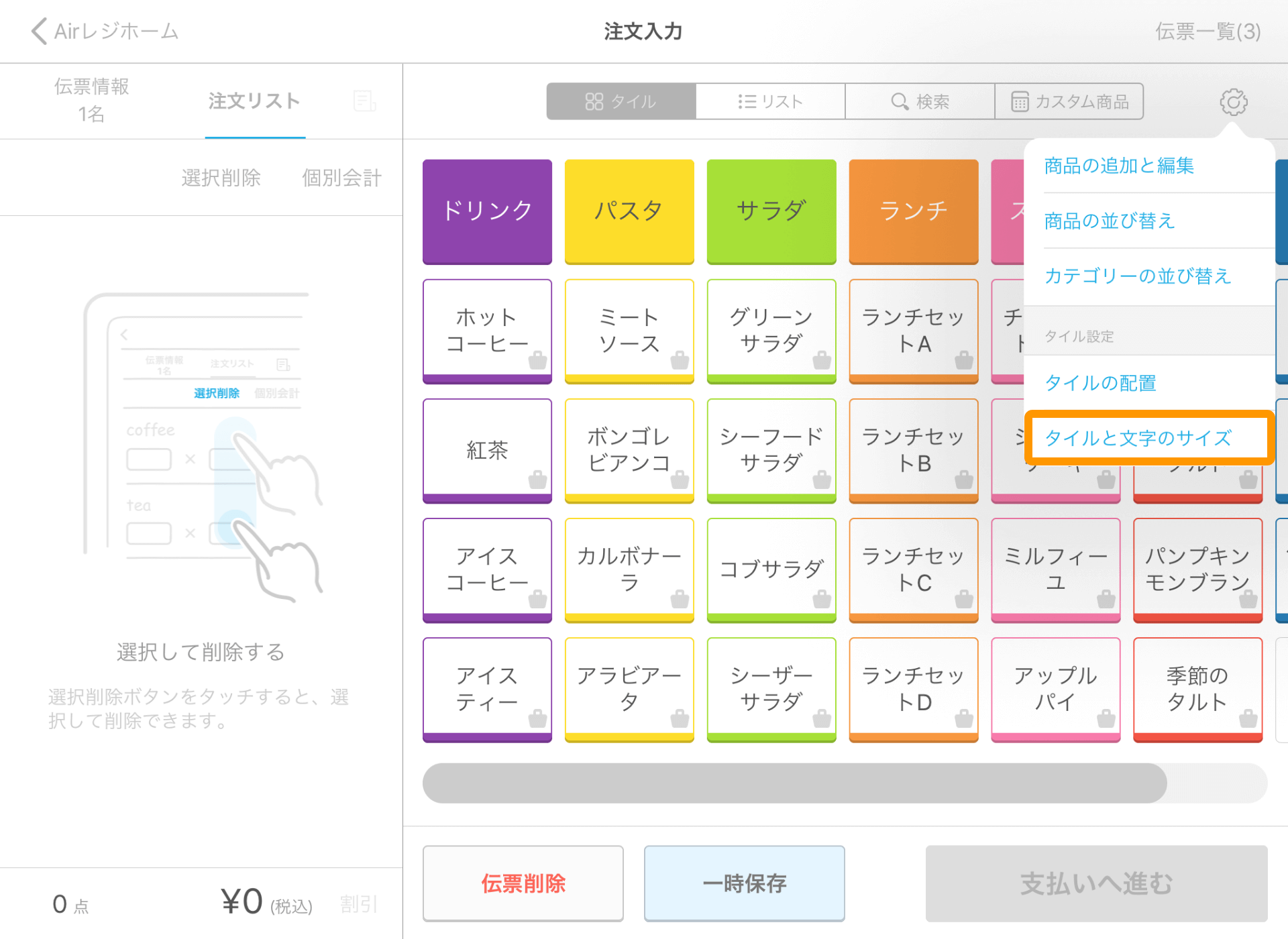Add ホットコーヒー to the order
The height and width of the screenshot is (939, 1288).
(488, 331)
